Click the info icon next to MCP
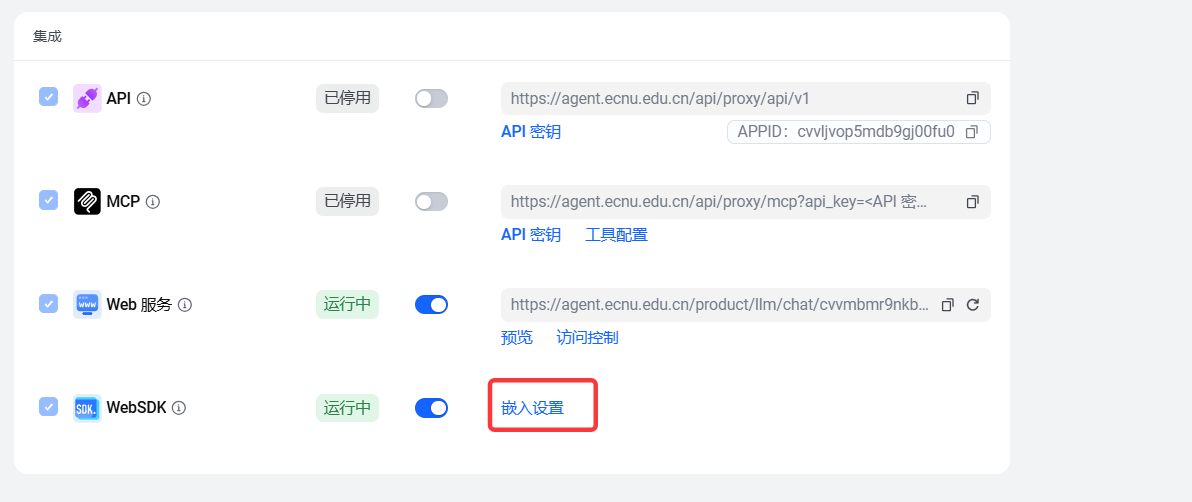Screen dimensions: 1192x502 pyautogui.click(x=153, y=202)
